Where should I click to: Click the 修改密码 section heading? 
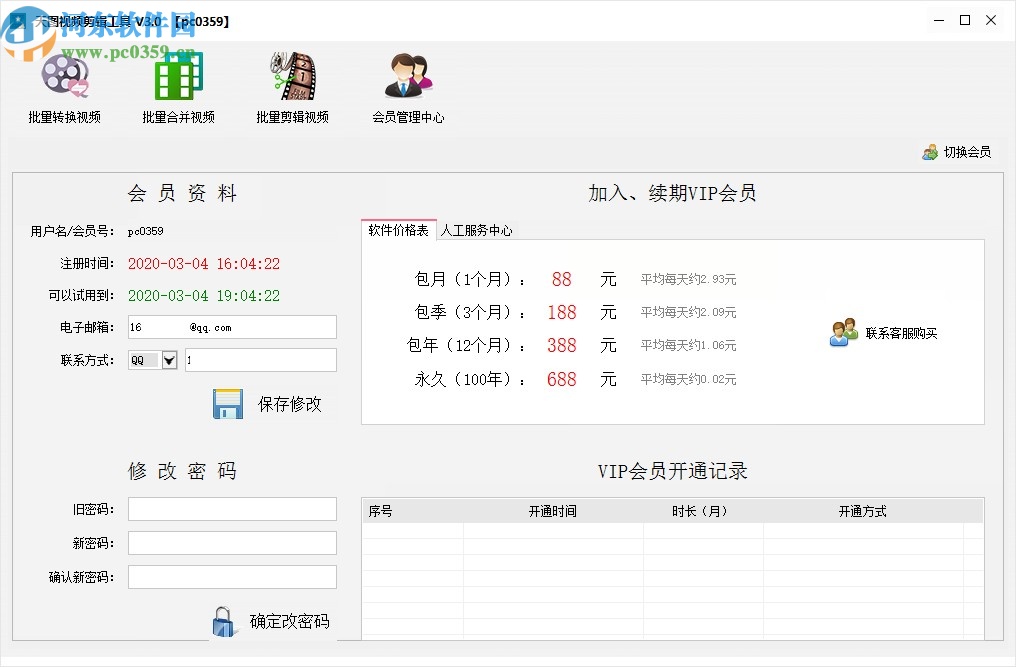(x=182, y=471)
